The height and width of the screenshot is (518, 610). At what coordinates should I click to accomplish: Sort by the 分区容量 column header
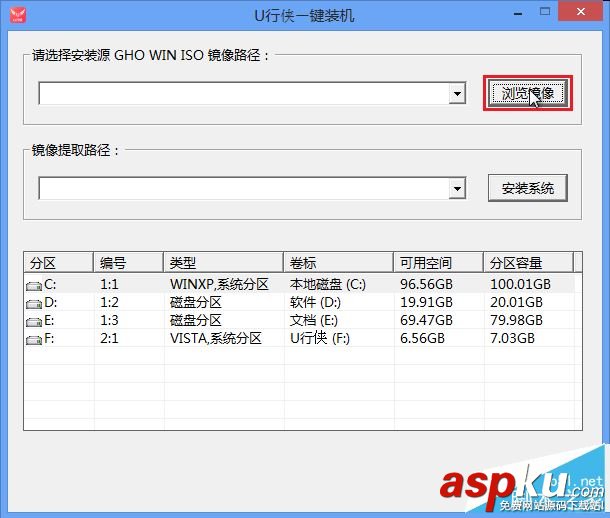point(528,263)
